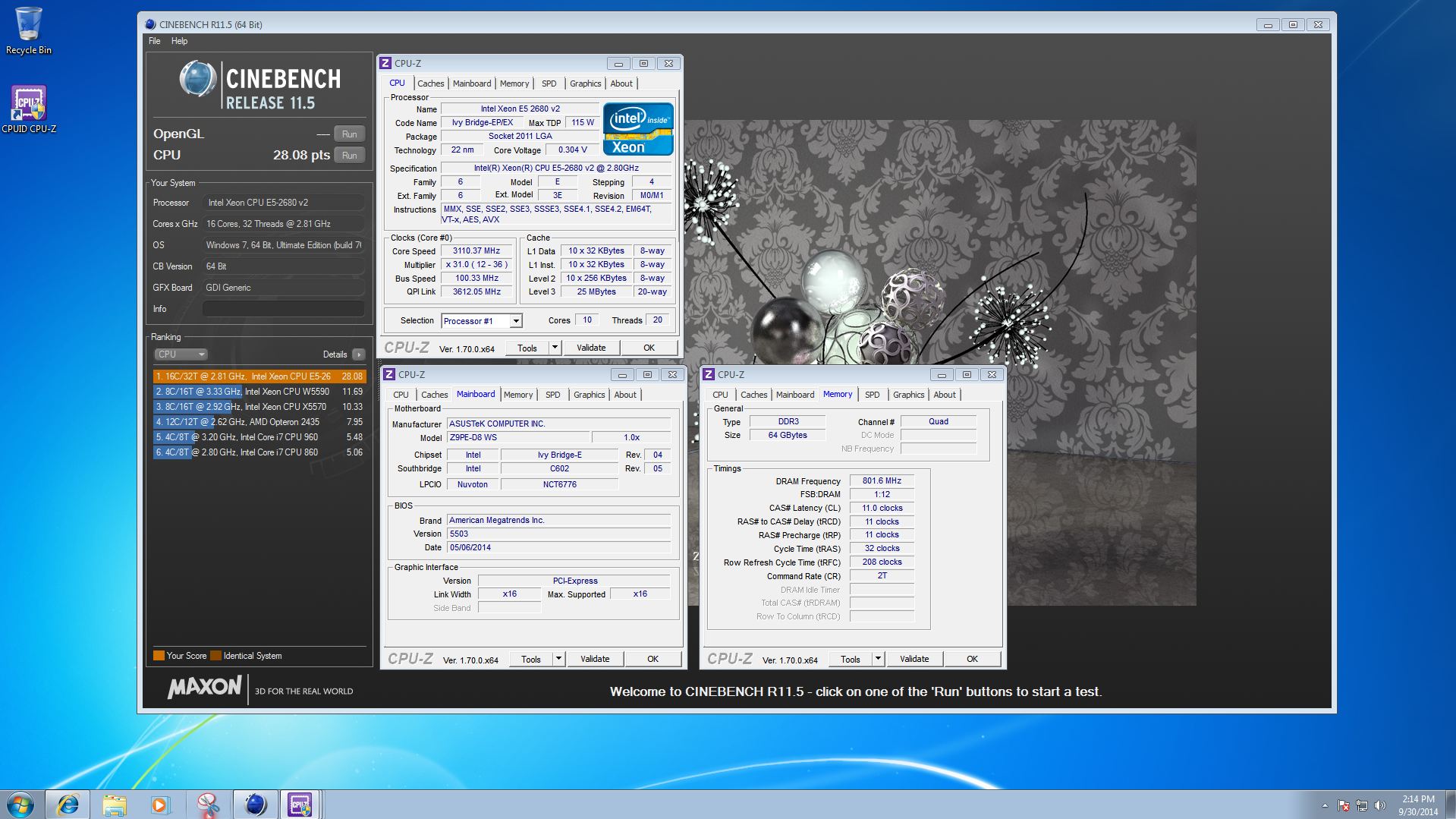1456x819 pixels.
Task: Switch to Cinebench via its taskbar icon
Action: [x=255, y=805]
